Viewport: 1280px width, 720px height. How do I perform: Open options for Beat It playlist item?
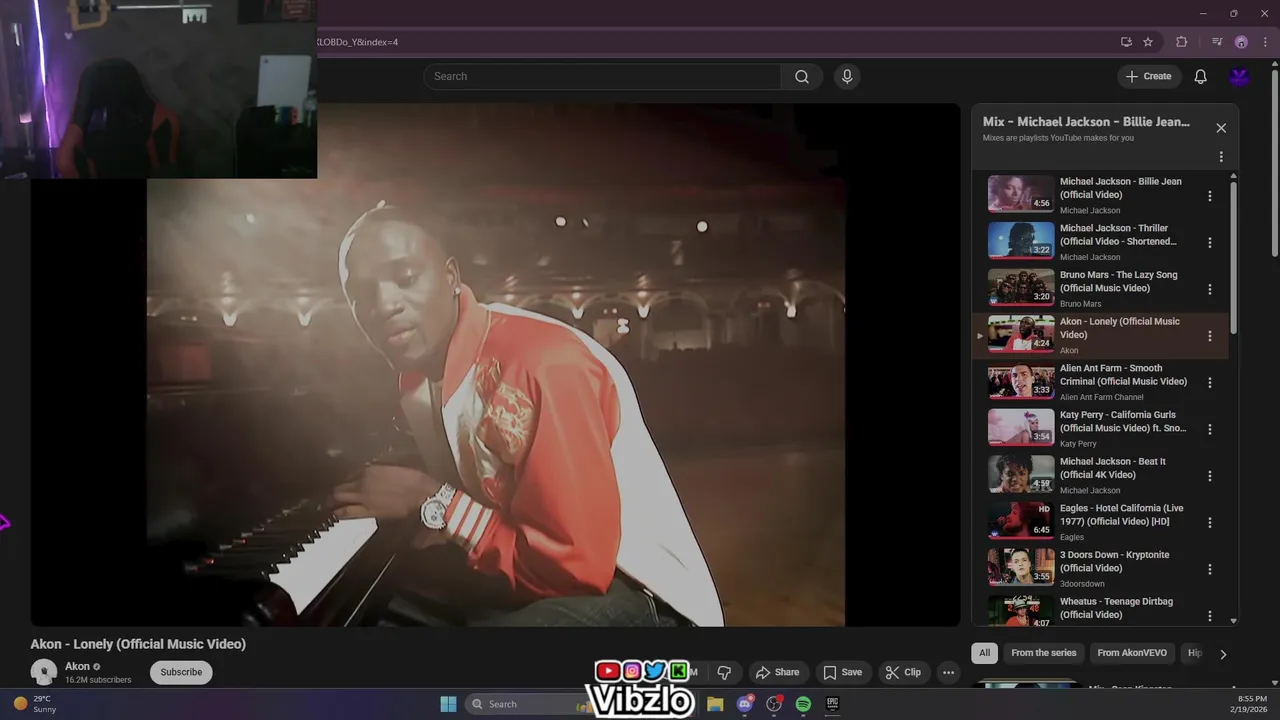pos(1210,476)
